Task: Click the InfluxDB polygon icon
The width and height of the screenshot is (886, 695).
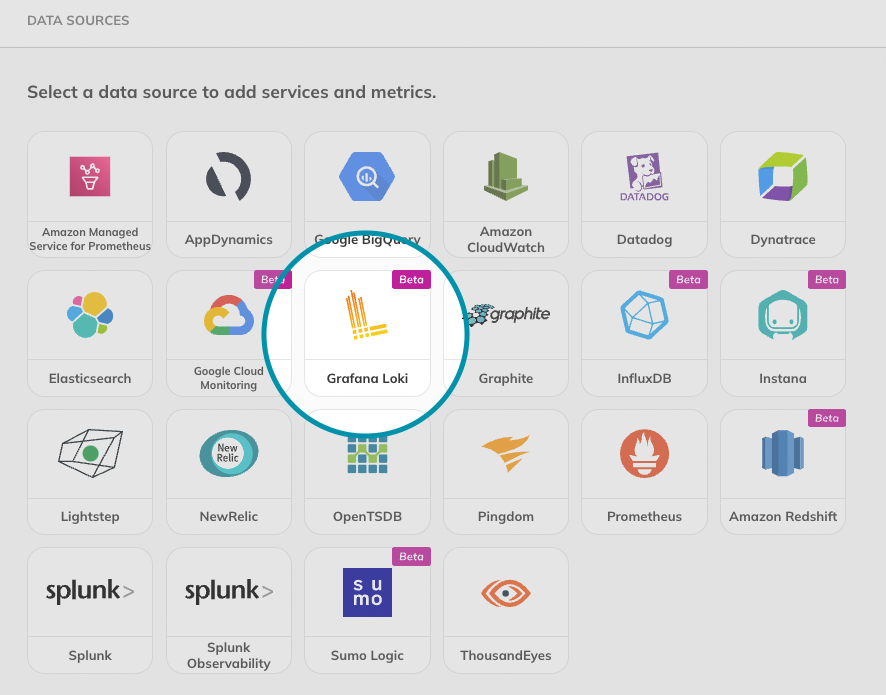Action: [x=644, y=315]
